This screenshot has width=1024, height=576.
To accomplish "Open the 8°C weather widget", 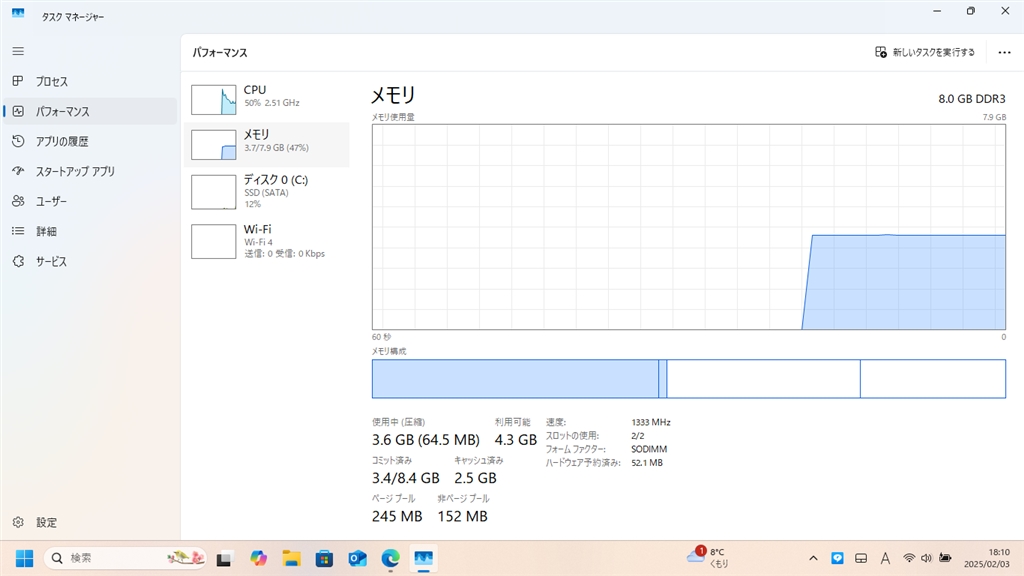I will click(708, 558).
